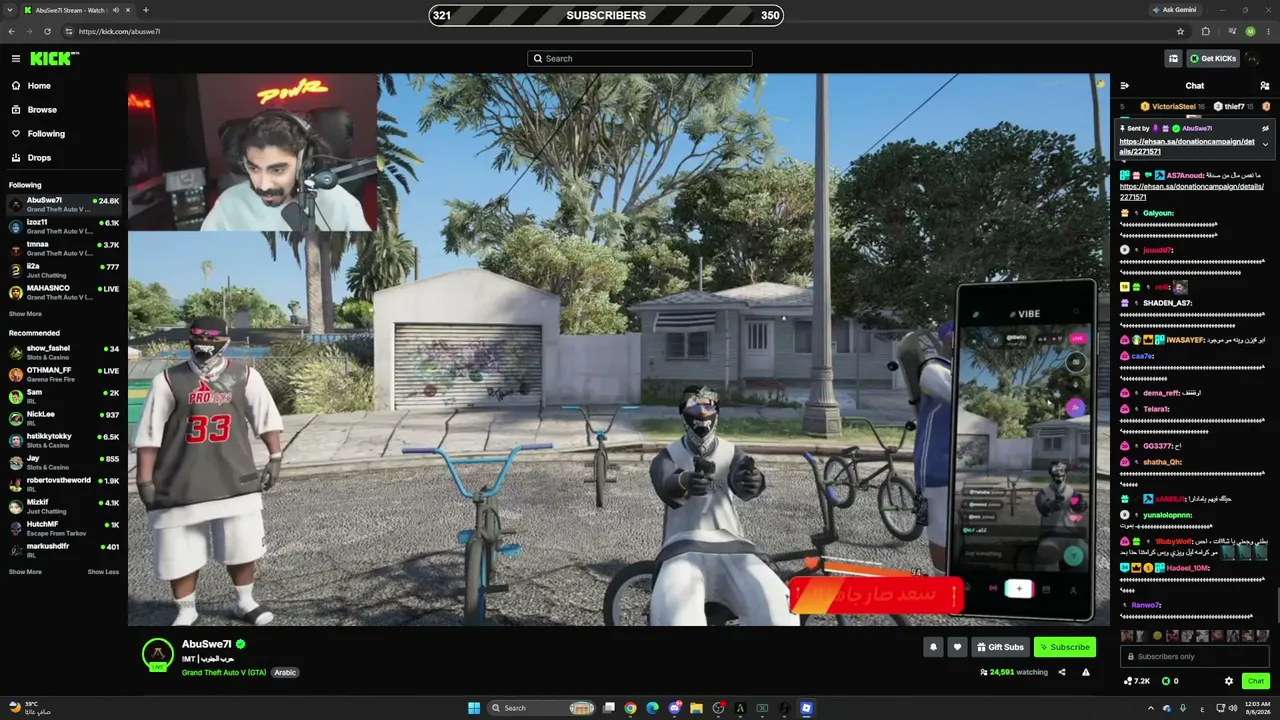Viewport: 1280px width, 720px height.
Task: Show hidden system tray icons
Action: [1150, 708]
